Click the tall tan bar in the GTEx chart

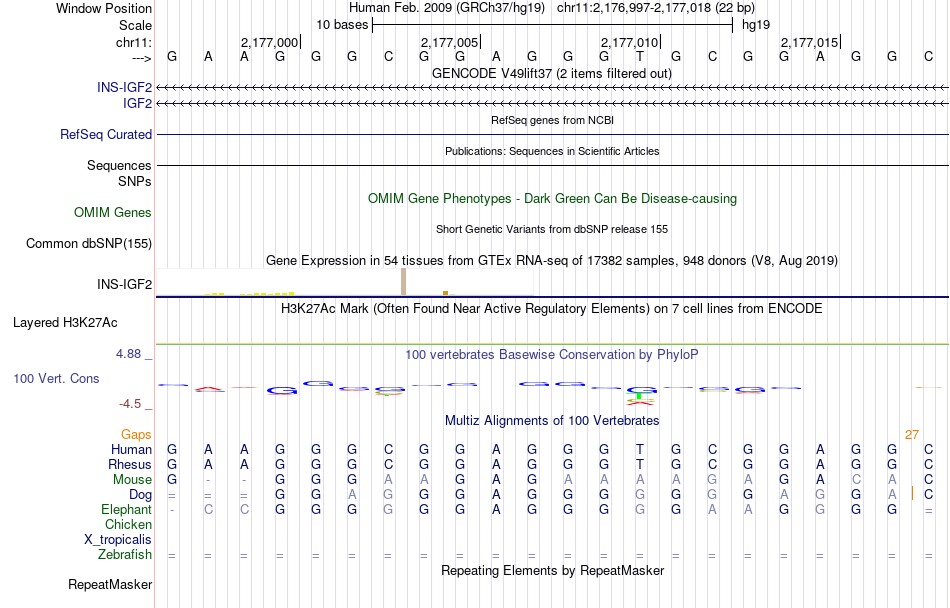coord(404,282)
